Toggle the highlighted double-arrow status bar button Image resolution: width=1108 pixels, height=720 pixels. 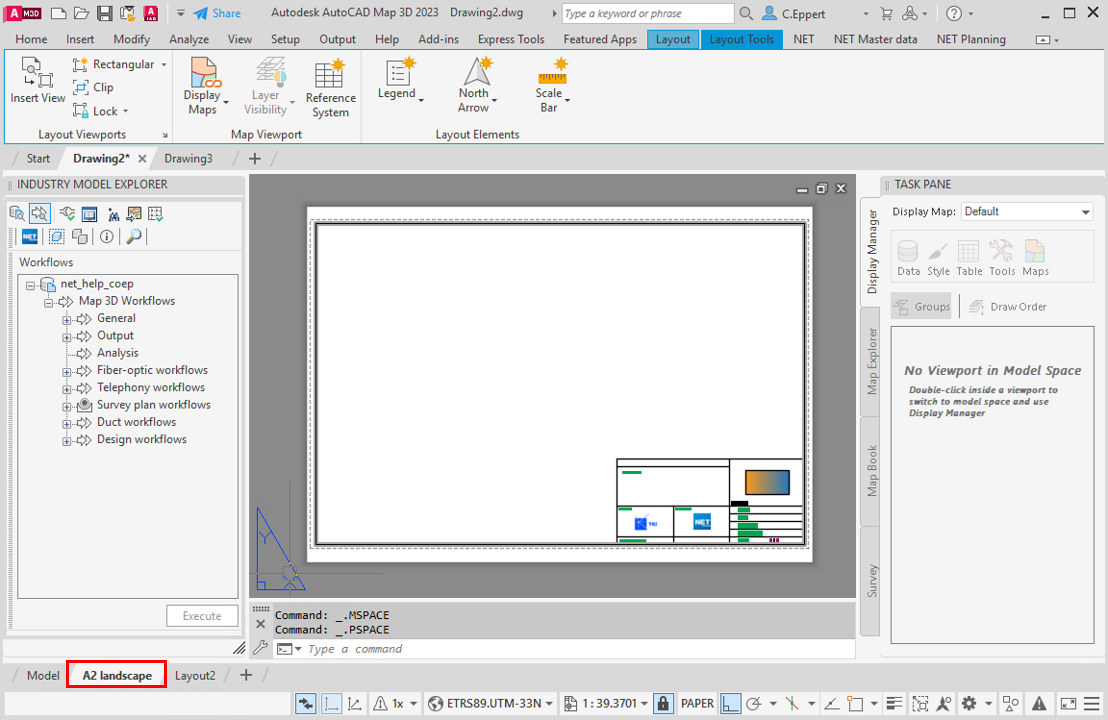pyautogui.click(x=305, y=703)
